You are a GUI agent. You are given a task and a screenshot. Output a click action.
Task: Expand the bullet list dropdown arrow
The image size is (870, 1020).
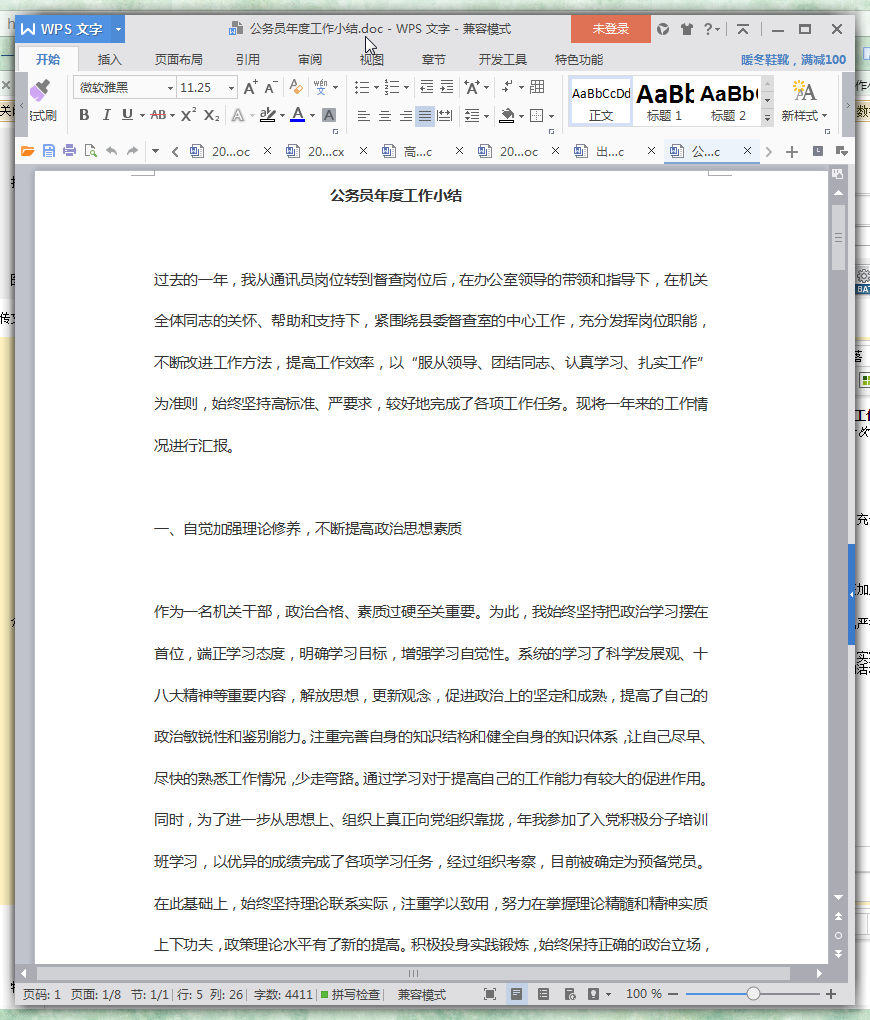coord(376,88)
